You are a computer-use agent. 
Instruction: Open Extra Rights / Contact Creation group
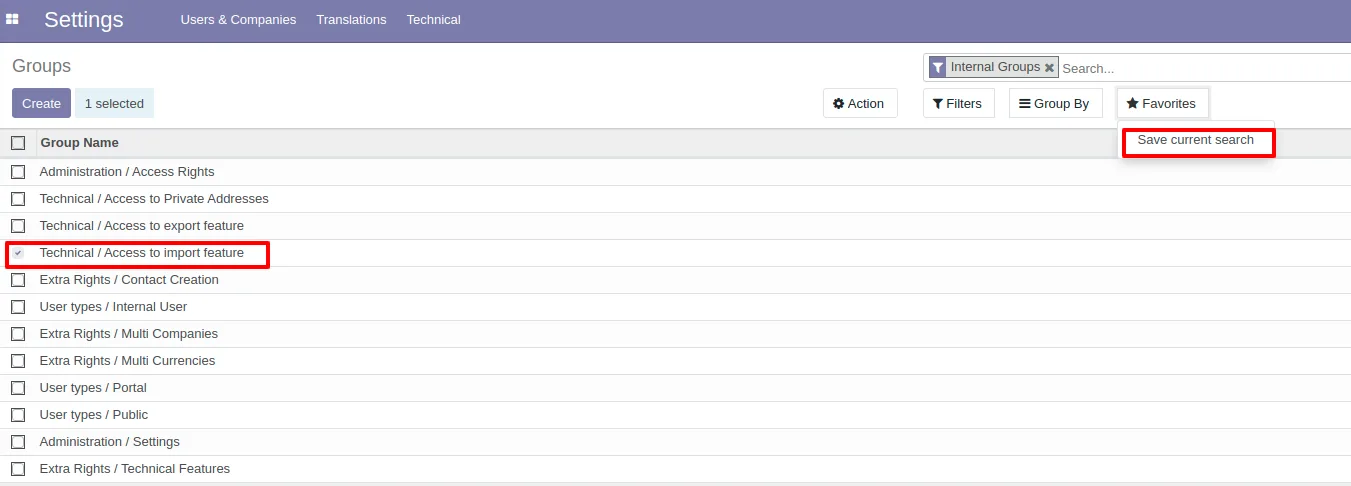129,280
